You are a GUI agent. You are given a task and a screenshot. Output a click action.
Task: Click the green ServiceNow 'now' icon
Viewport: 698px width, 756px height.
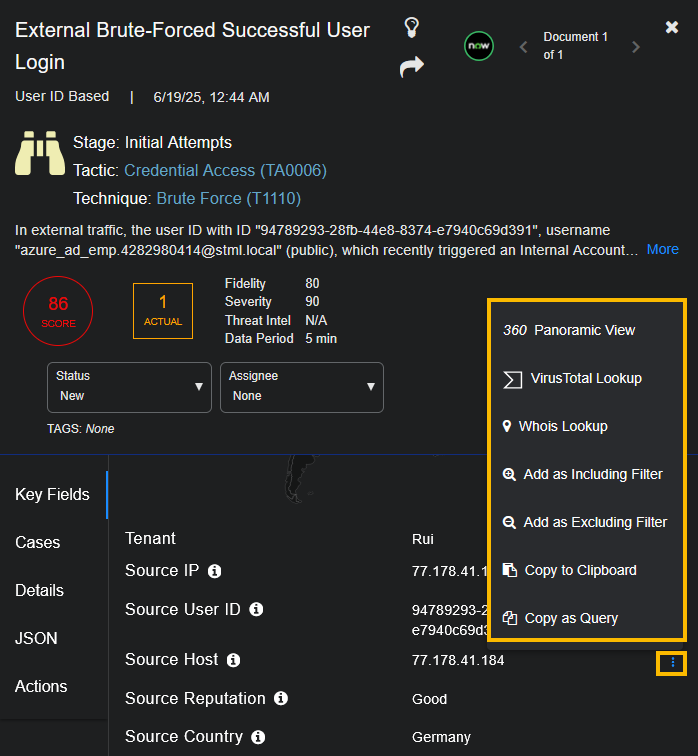pyautogui.click(x=479, y=46)
